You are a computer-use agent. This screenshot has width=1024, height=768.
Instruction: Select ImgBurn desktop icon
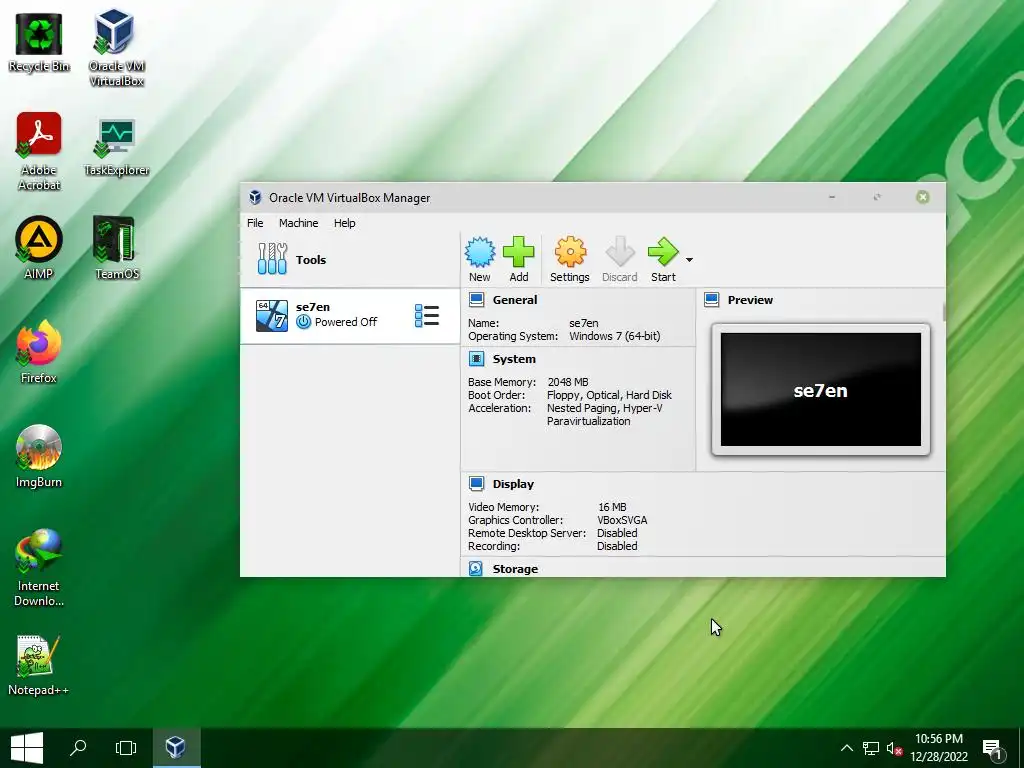coord(39,456)
